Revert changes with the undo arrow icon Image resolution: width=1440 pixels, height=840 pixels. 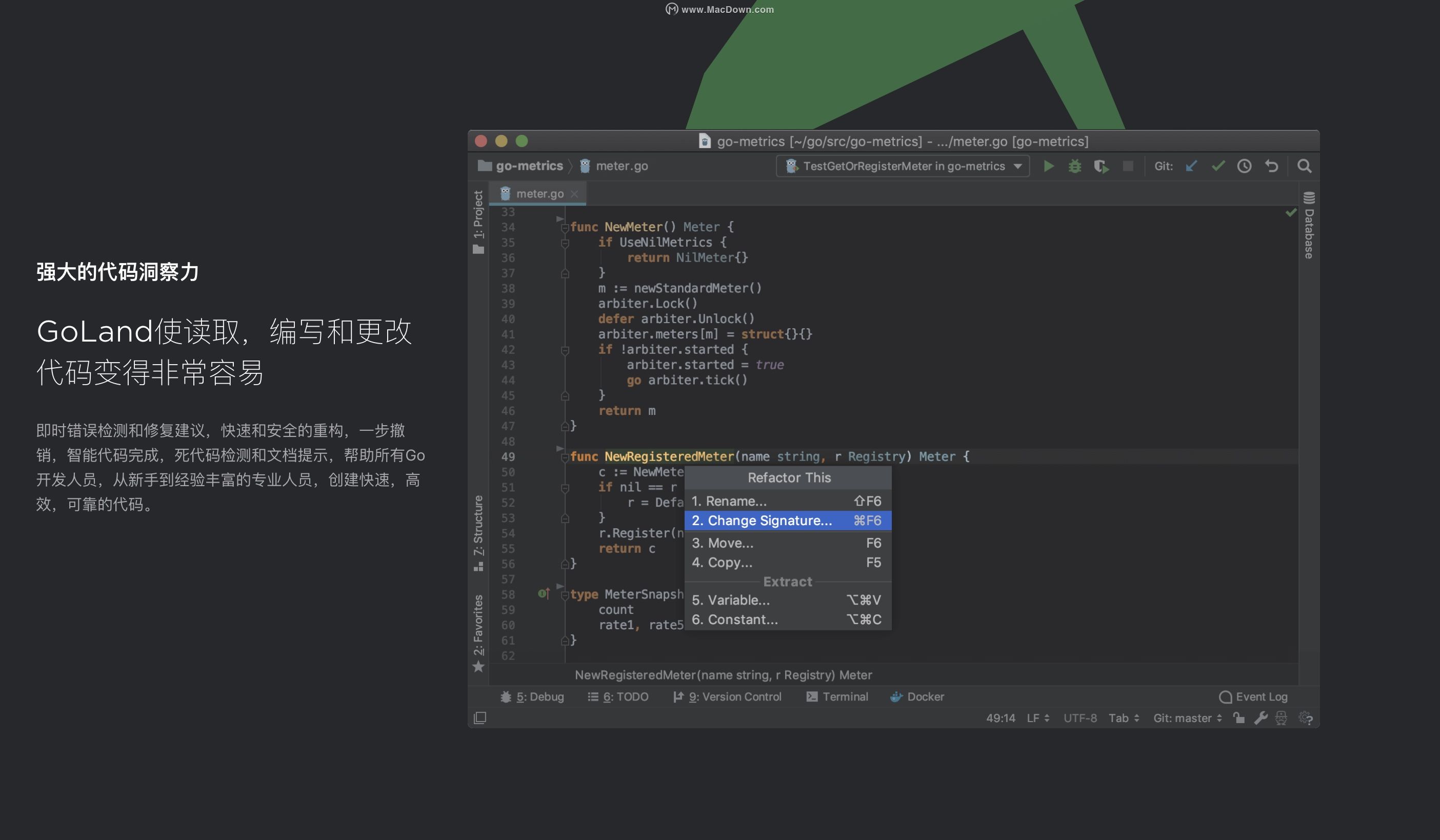click(x=1271, y=166)
